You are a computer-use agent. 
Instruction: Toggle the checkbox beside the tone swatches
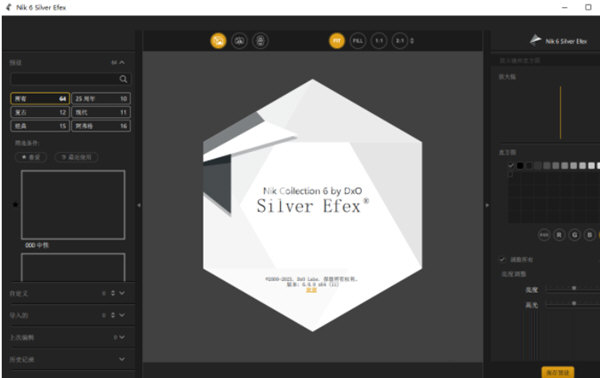point(511,165)
